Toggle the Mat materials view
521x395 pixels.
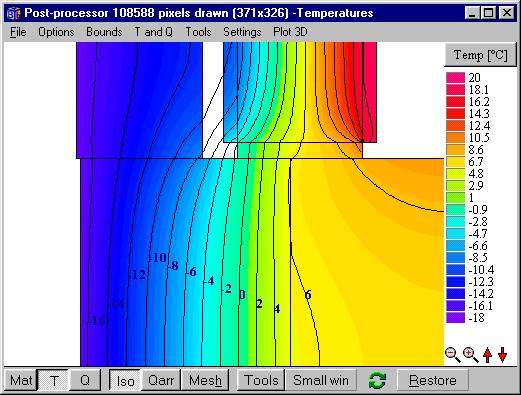click(20, 380)
